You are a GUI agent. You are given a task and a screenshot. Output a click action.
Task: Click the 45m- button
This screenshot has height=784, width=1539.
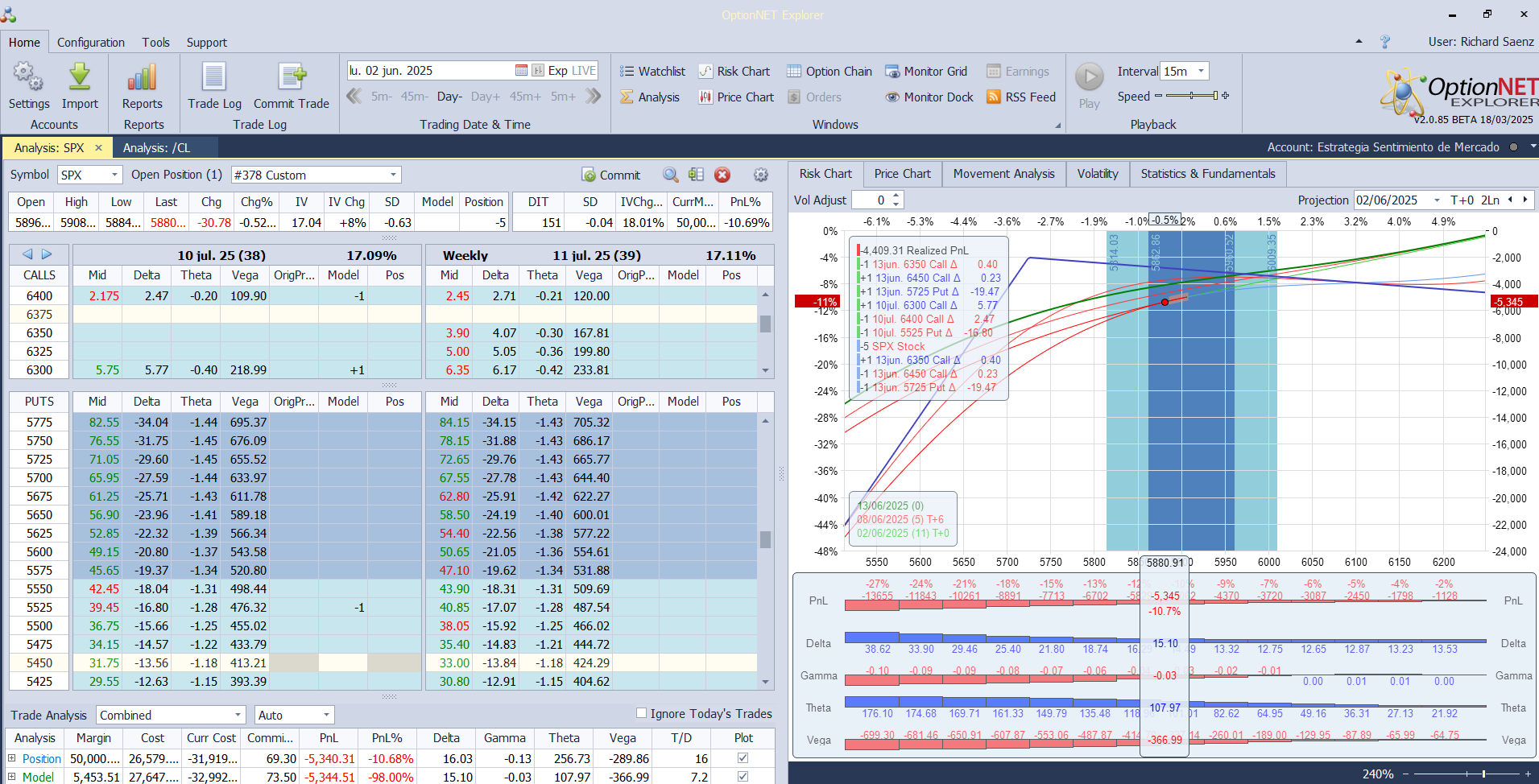click(x=415, y=97)
